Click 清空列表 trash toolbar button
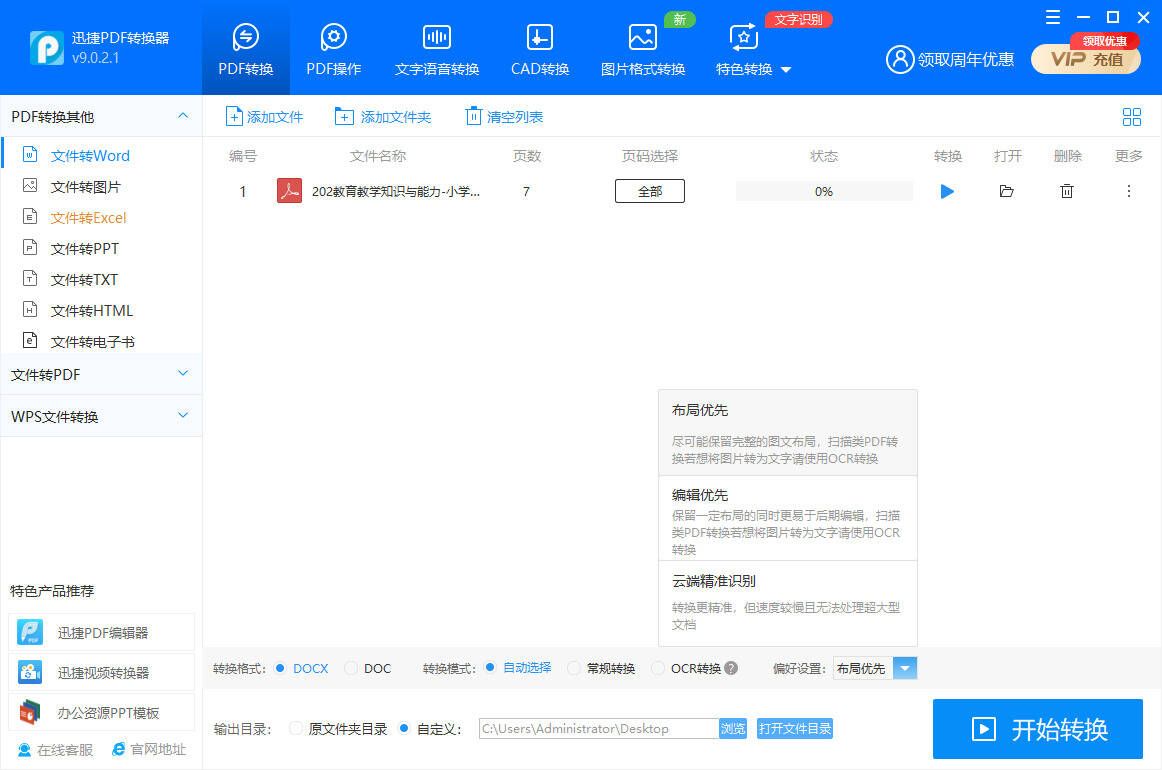The image size is (1162, 770). [504, 116]
